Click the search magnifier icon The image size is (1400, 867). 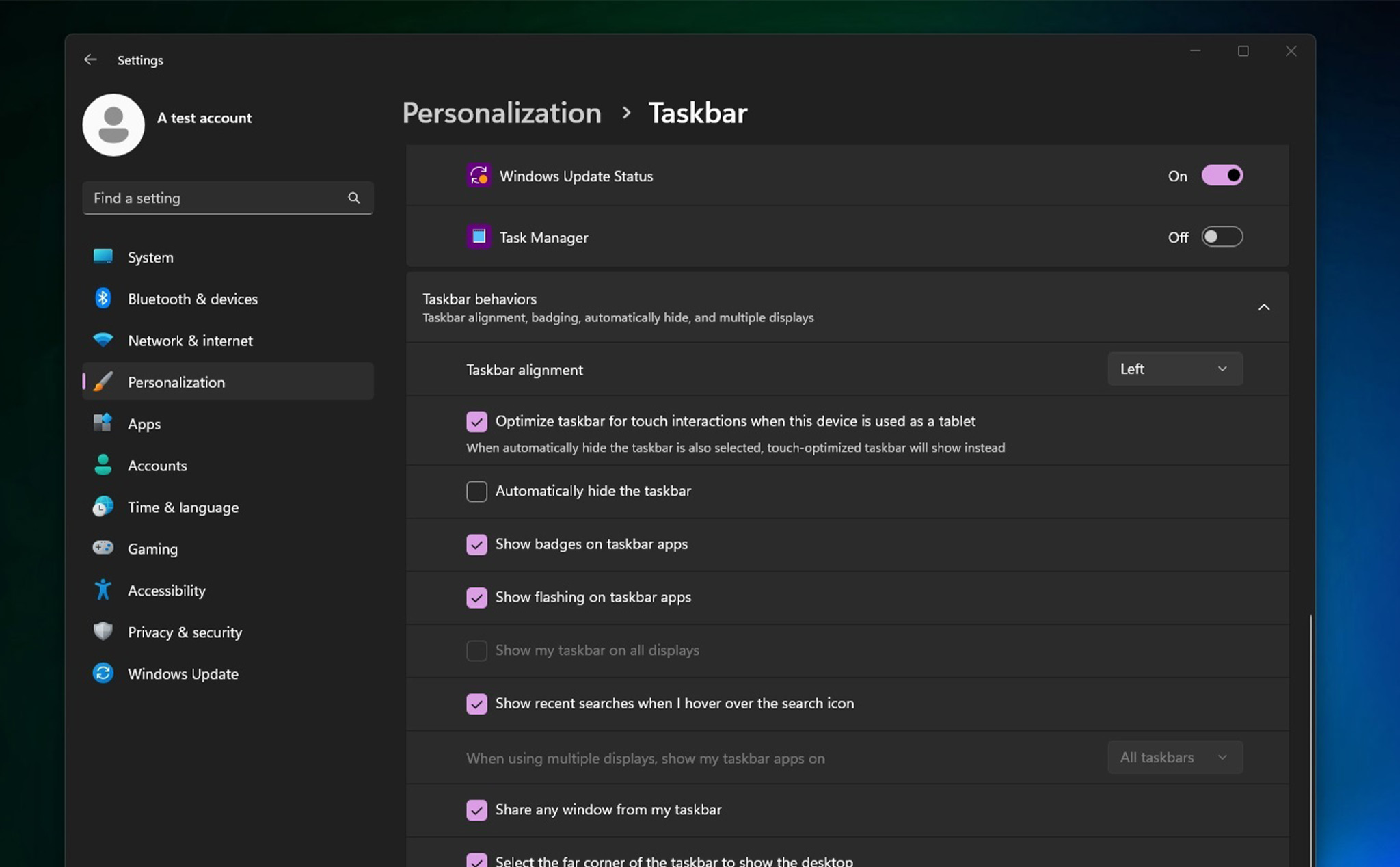pos(353,198)
